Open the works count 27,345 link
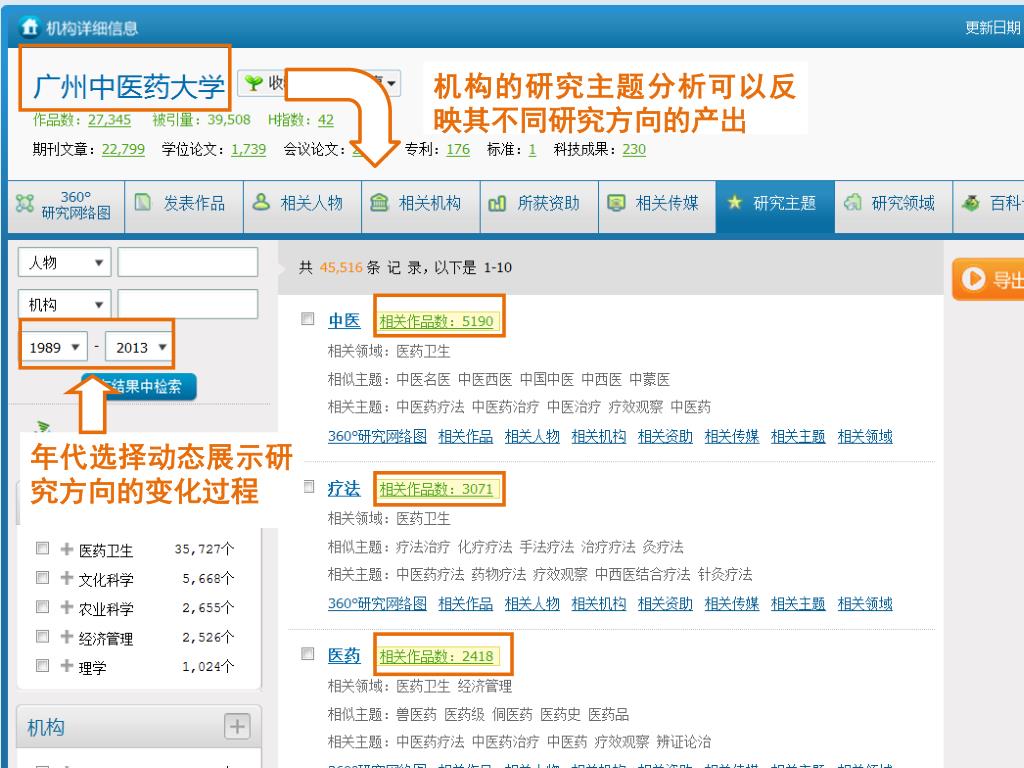1024x768 pixels. 110,120
